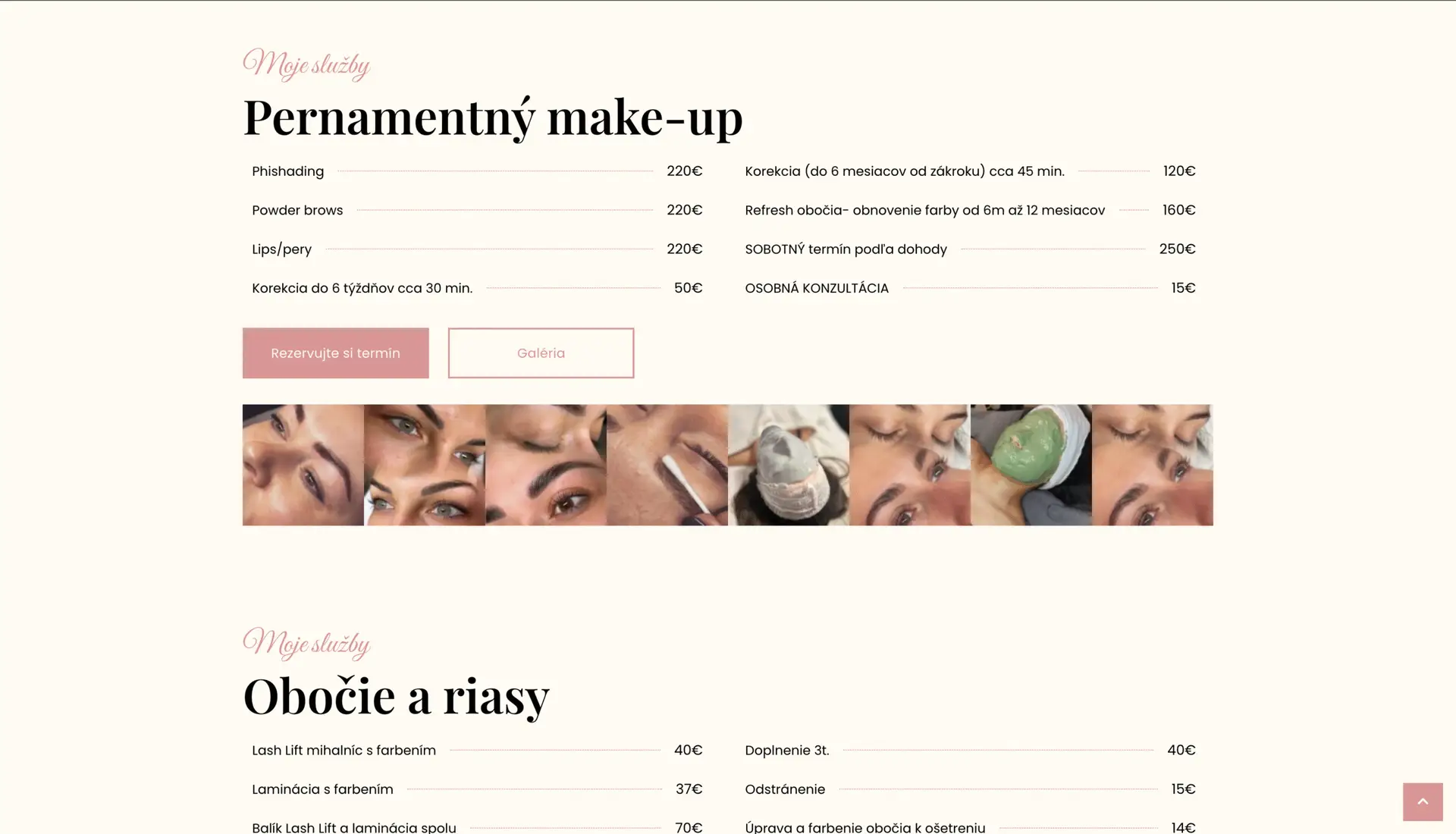Open the Galéria button
The width and height of the screenshot is (1456, 834).
tap(541, 353)
